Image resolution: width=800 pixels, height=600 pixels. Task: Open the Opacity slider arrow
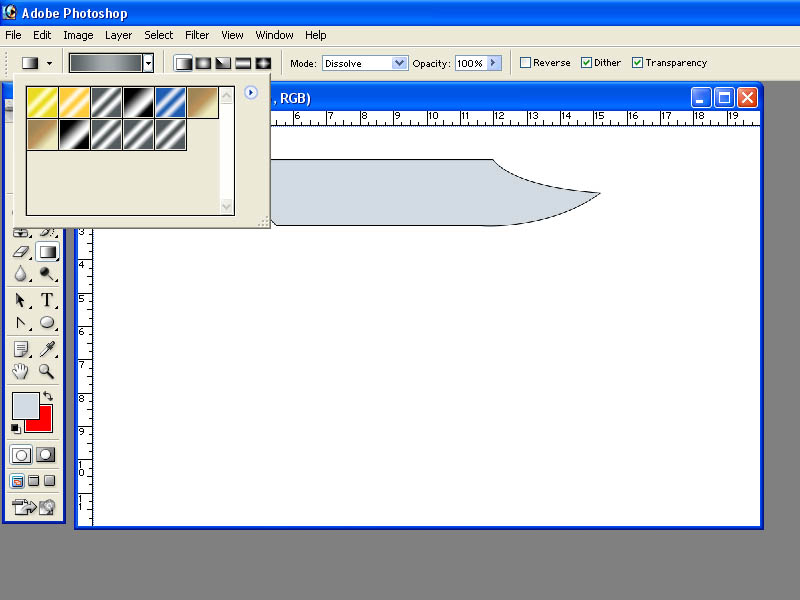[494, 63]
